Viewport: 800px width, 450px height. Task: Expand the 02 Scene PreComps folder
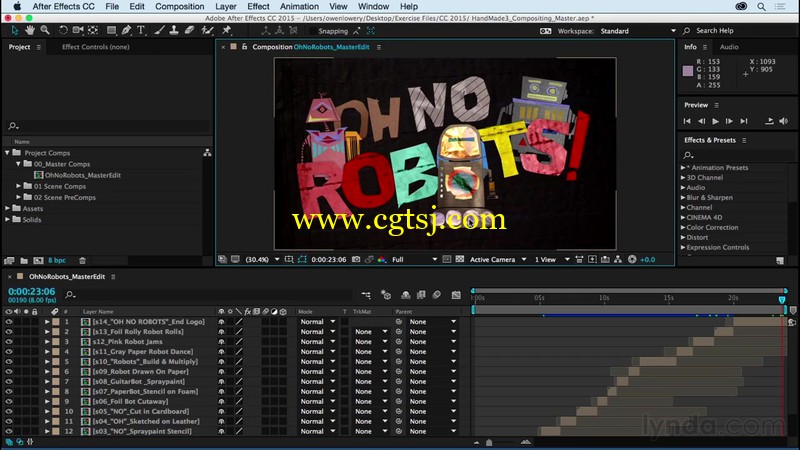(18, 197)
